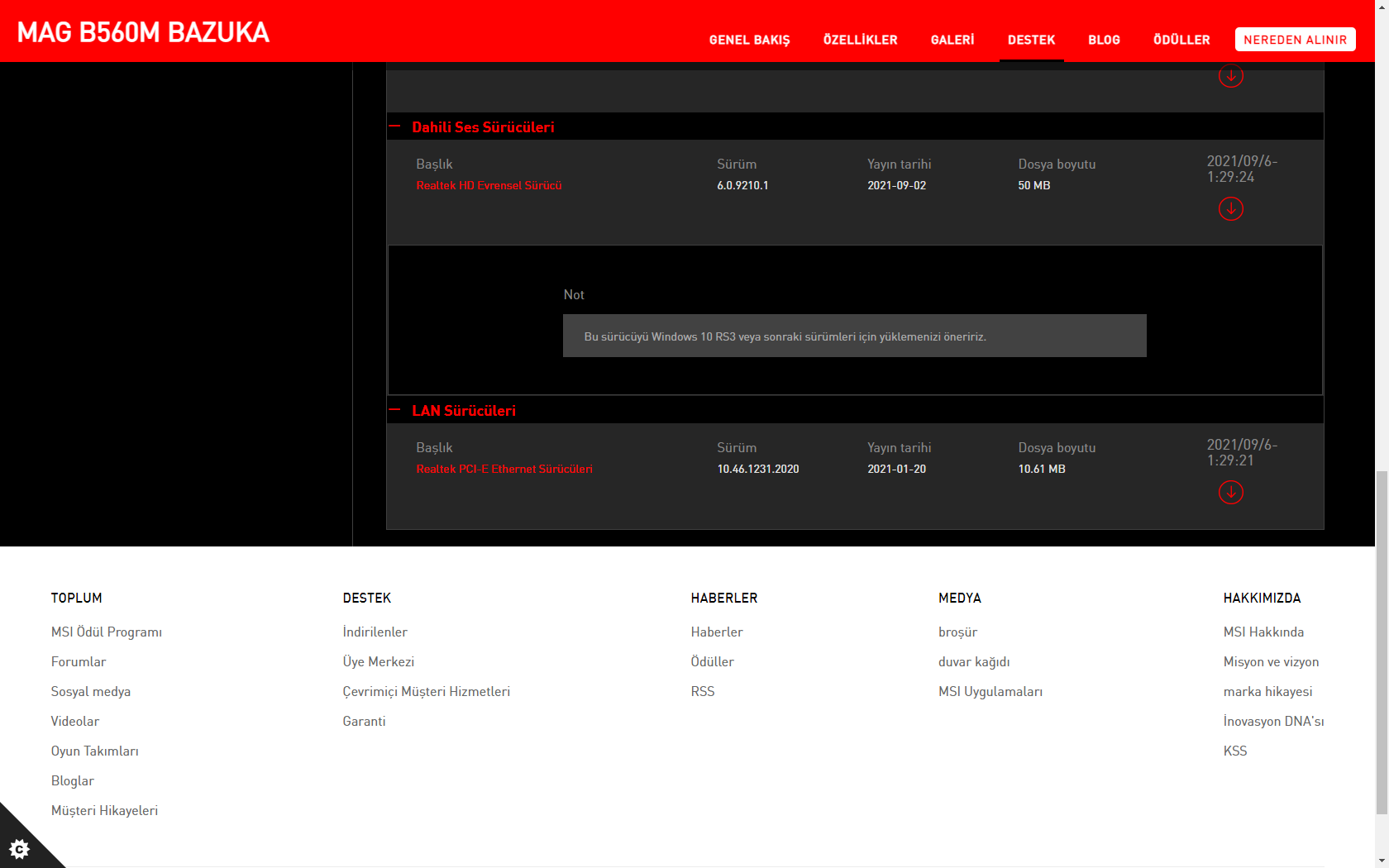This screenshot has height=868, width=1389.
Task: Open MSI Ödül Programı footer link
Action: [107, 632]
